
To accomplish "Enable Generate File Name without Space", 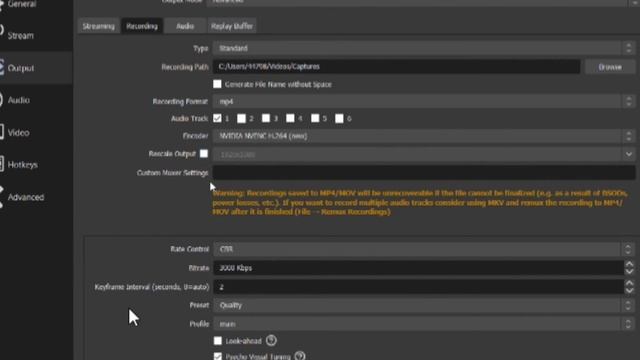I will 217,84.
